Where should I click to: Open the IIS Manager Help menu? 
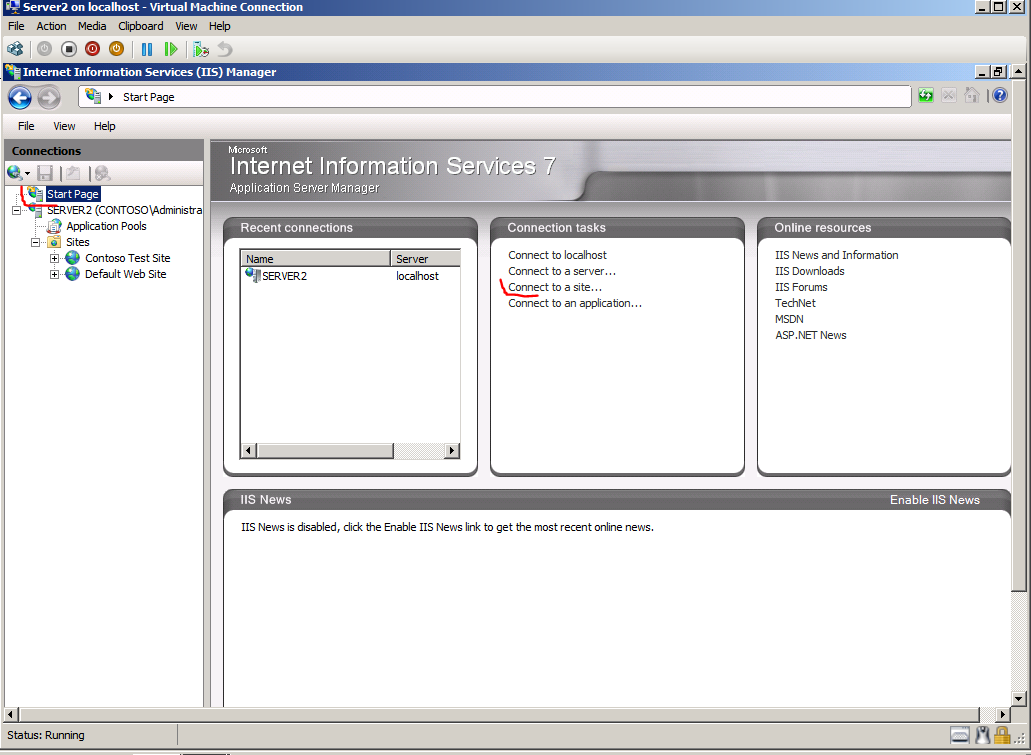coord(105,126)
